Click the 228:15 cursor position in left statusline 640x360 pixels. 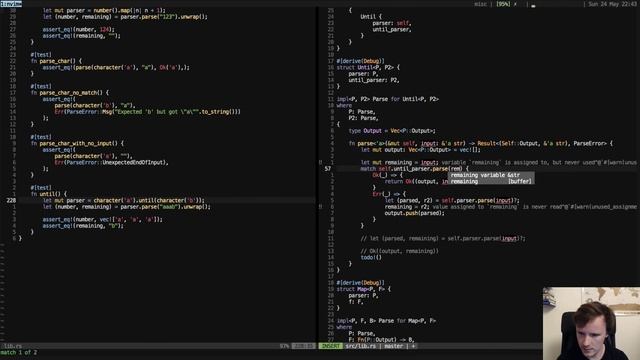coord(304,346)
